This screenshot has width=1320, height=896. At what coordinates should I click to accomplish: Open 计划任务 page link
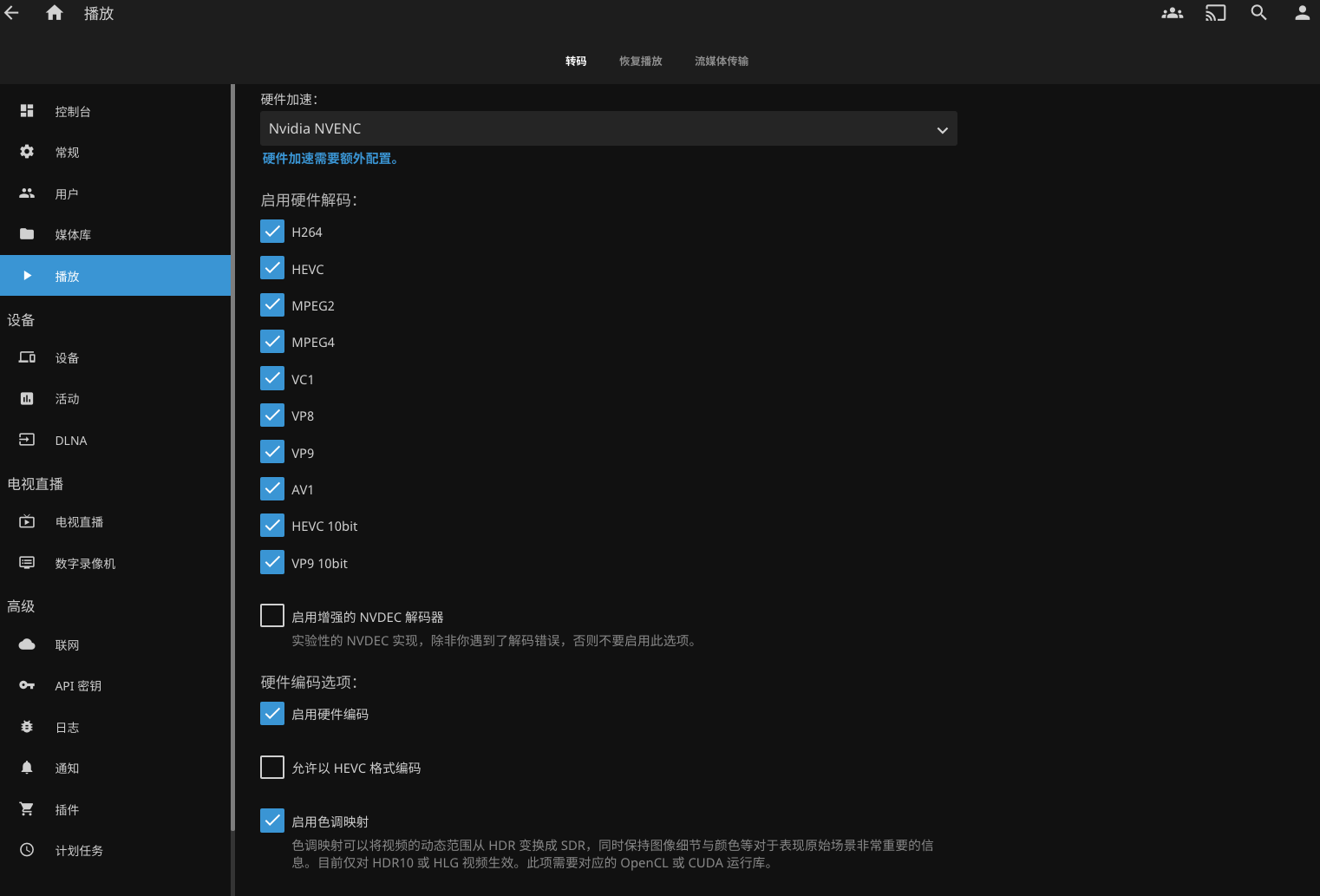[115, 850]
